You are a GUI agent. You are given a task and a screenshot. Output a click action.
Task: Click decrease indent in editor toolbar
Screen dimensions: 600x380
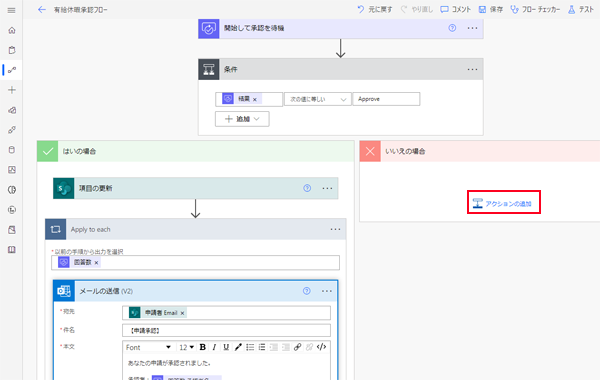click(274, 347)
